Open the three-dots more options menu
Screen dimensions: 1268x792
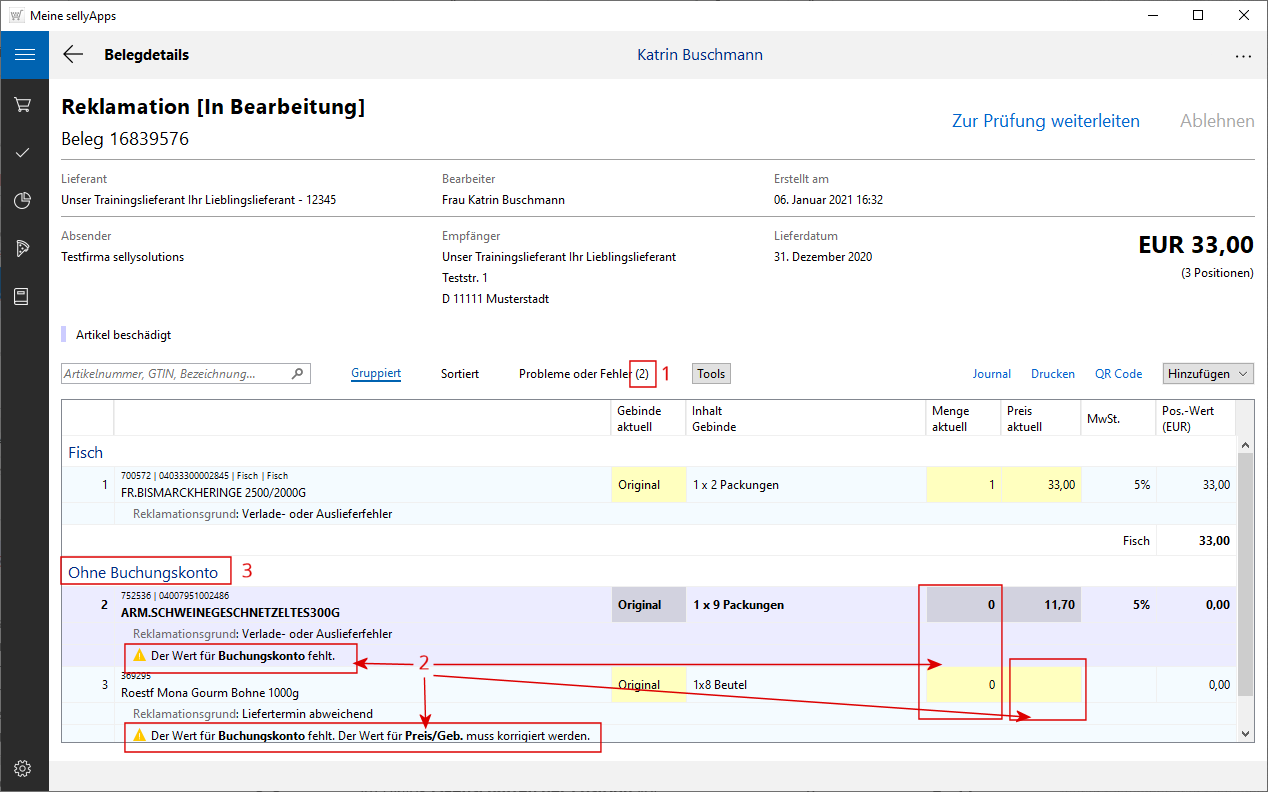tap(1243, 56)
